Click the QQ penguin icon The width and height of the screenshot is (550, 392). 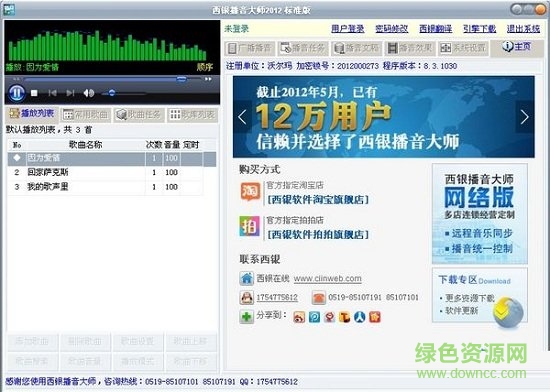[x=247, y=298]
